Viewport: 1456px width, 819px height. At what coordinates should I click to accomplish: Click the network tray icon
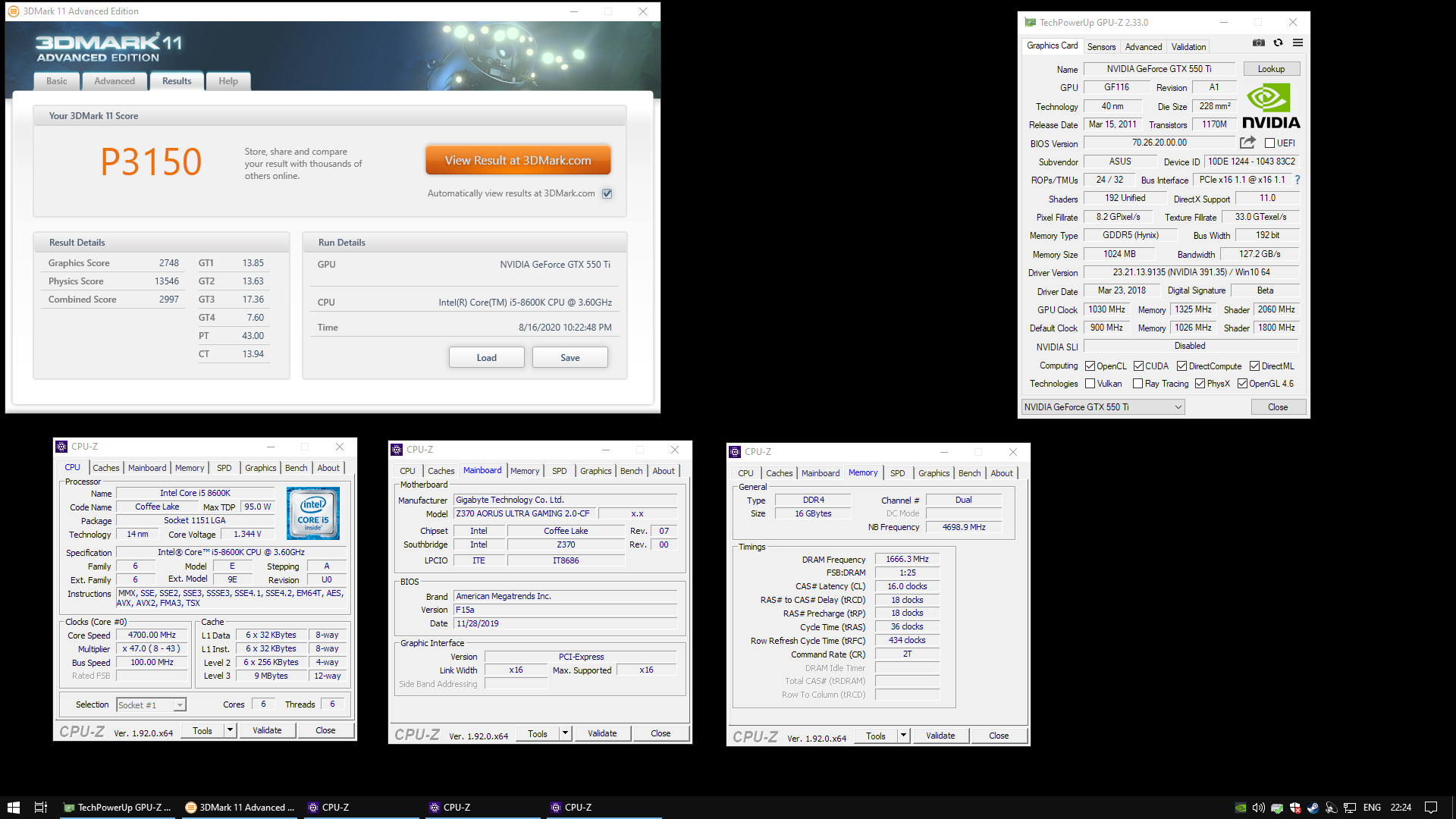pos(1350,808)
